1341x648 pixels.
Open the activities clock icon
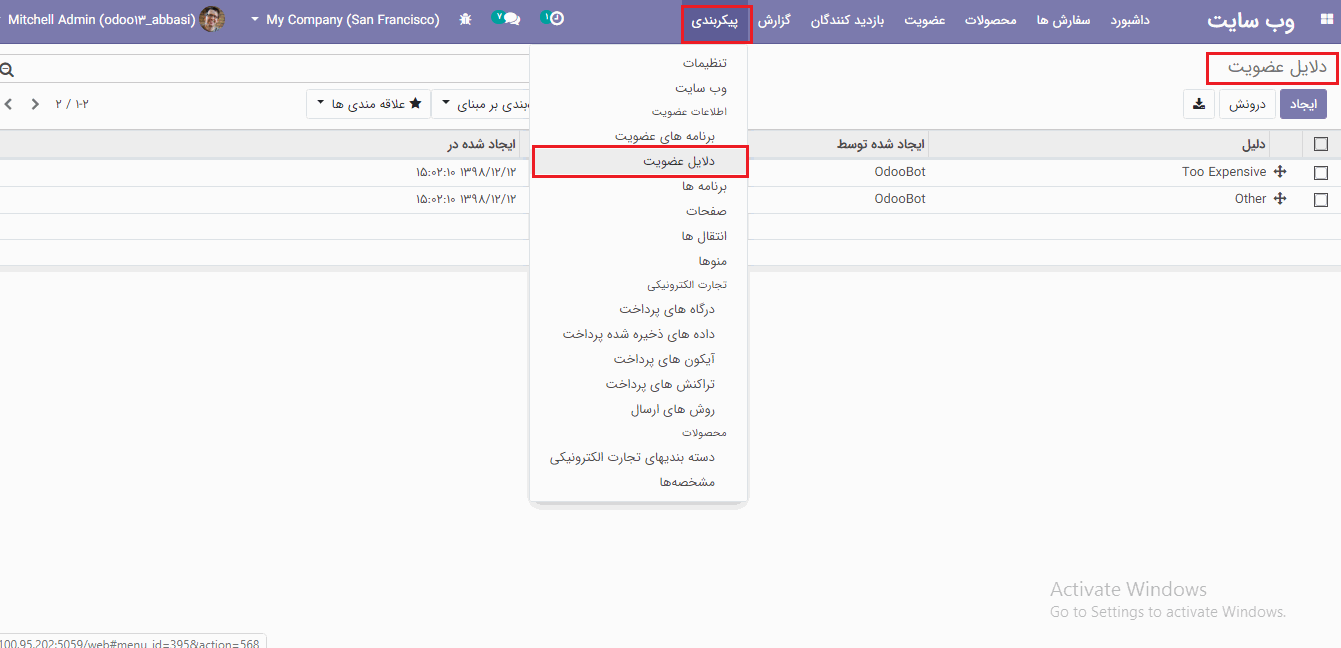point(557,19)
